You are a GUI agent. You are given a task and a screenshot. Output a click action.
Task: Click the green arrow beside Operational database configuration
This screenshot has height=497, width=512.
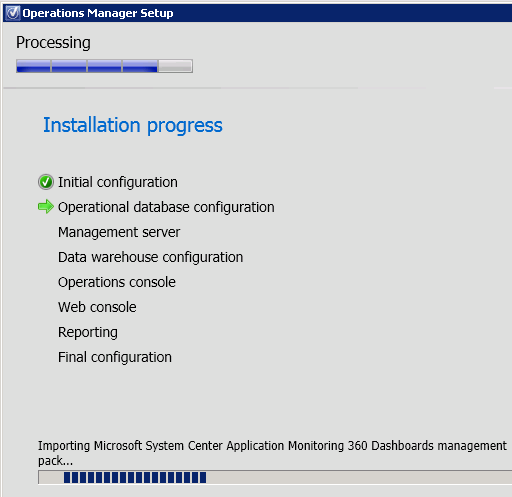tap(46, 207)
